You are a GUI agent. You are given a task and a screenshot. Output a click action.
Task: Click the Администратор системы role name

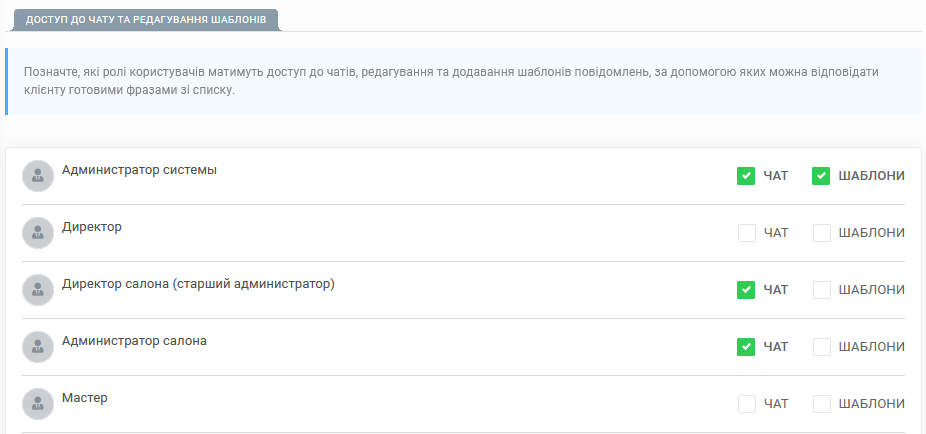click(139, 170)
